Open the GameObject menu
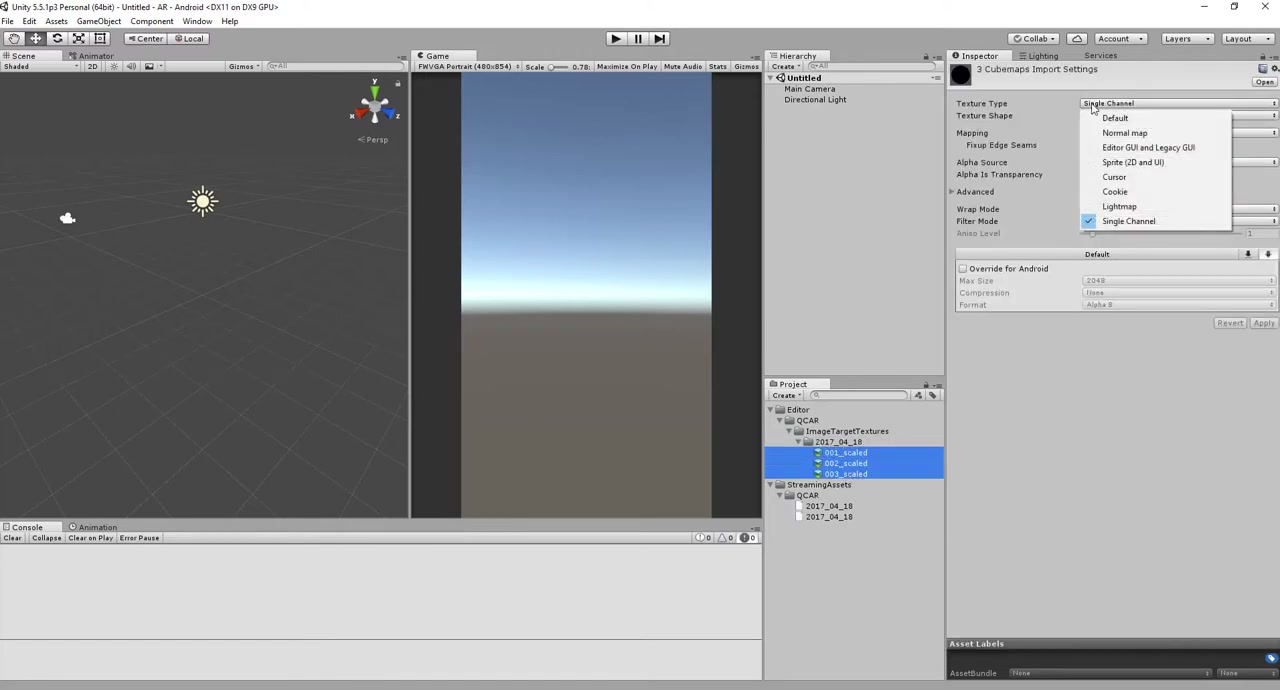The image size is (1280, 690). tap(99, 21)
